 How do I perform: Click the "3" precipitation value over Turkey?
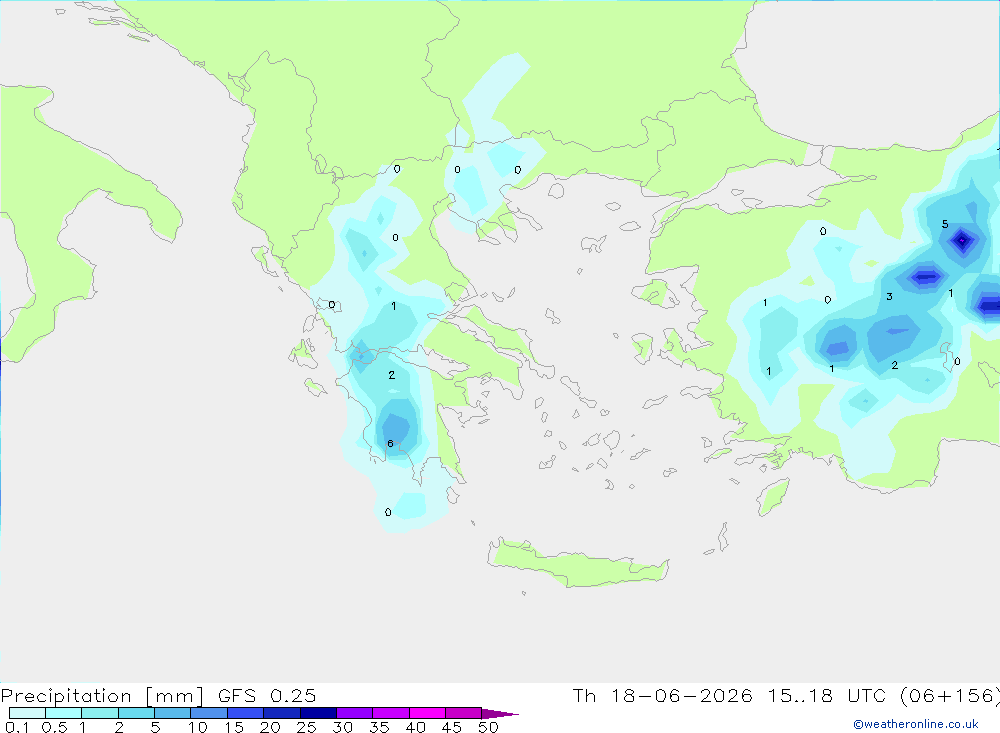889,296
